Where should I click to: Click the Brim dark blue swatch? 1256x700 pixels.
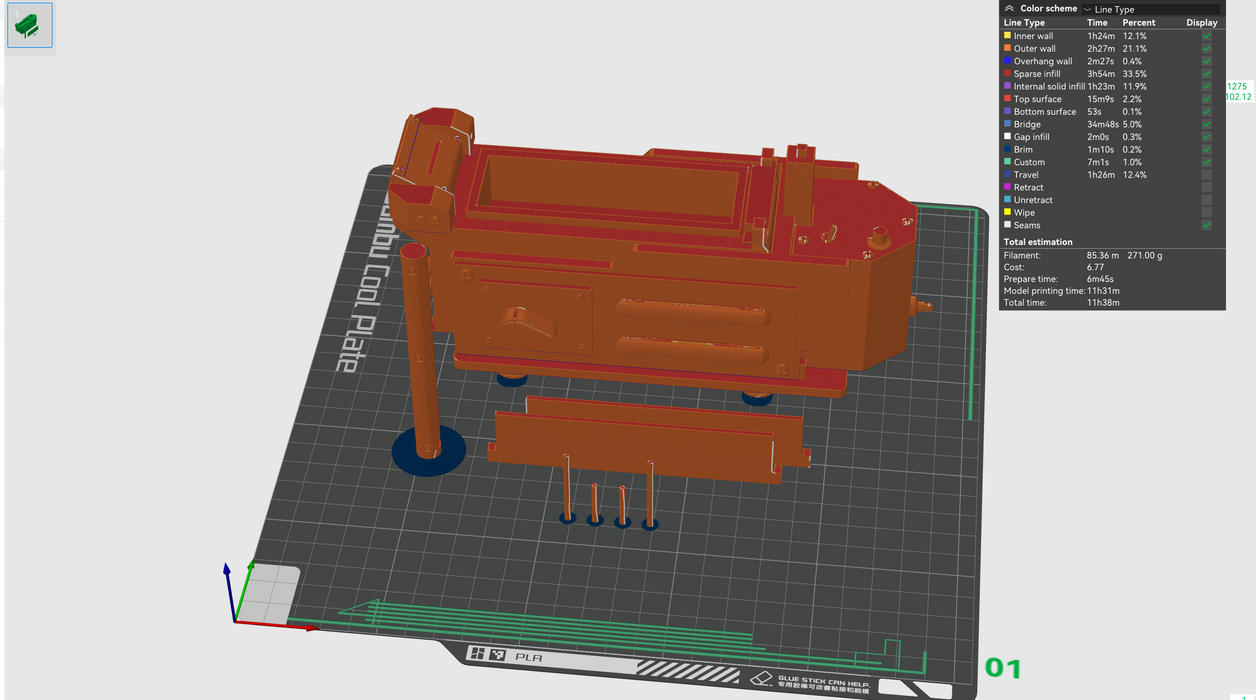pyautogui.click(x=1007, y=150)
